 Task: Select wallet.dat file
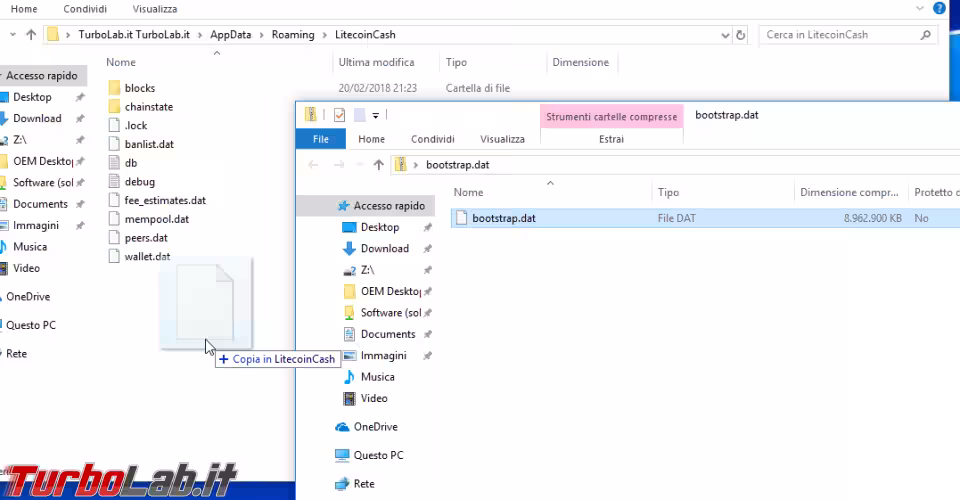[x=147, y=256]
